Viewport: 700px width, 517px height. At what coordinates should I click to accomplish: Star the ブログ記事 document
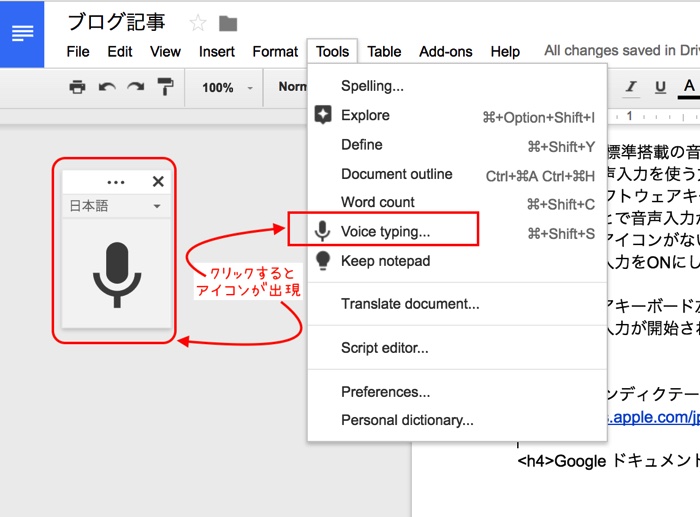pyautogui.click(x=198, y=23)
